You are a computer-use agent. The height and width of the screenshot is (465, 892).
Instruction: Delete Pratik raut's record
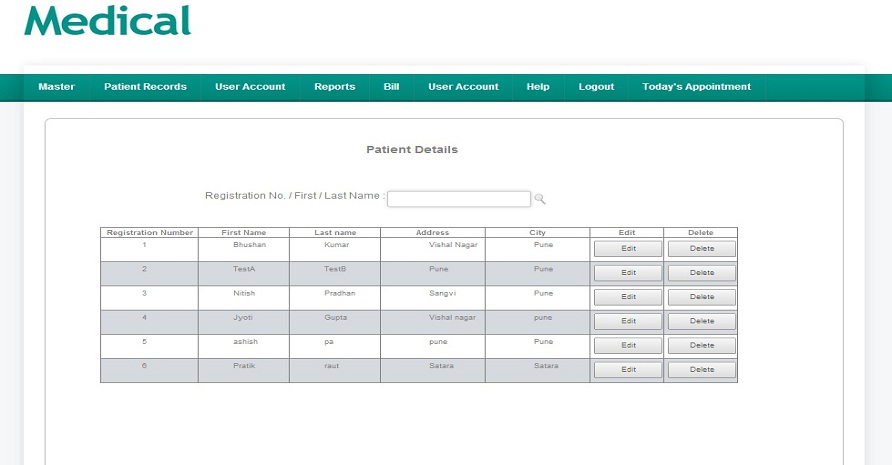tap(701, 370)
